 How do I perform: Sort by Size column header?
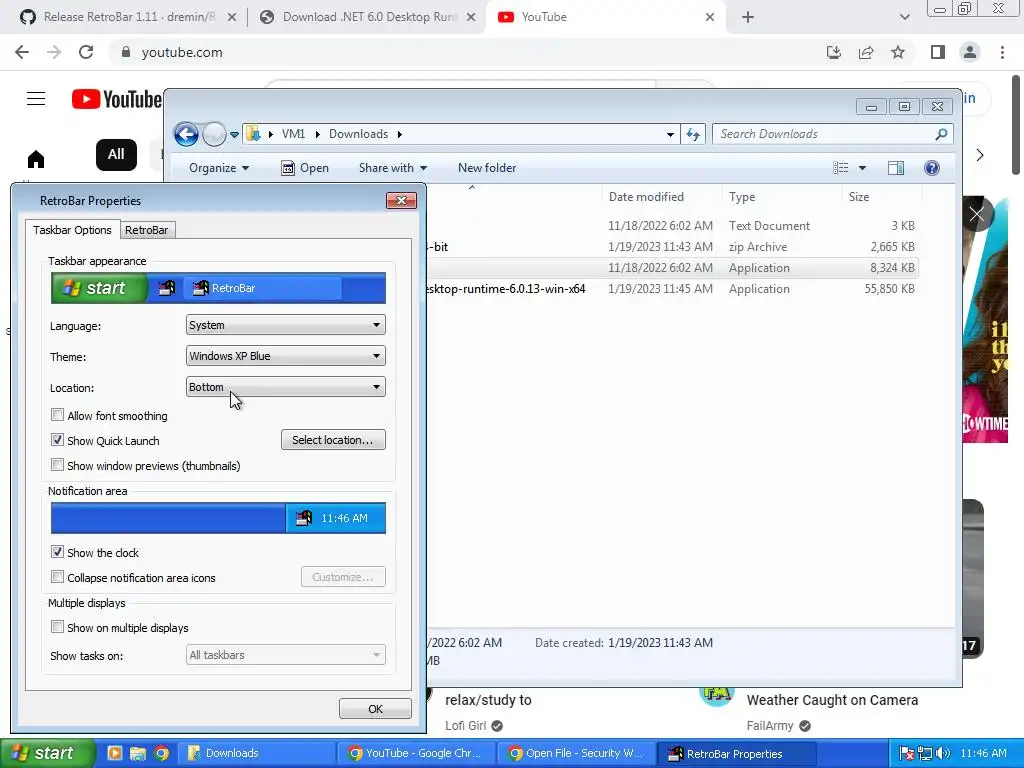tap(882, 197)
